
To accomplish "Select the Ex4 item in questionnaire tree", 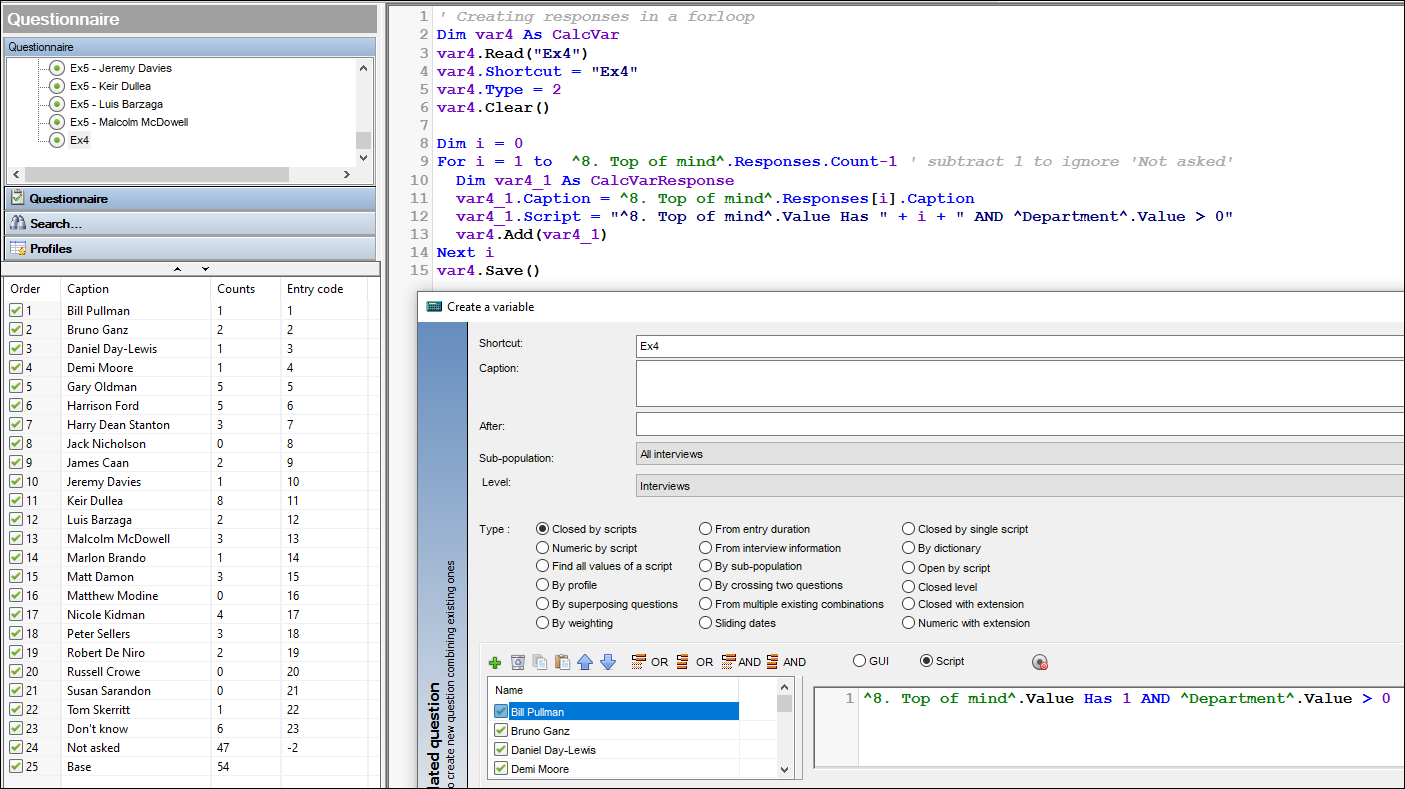I will 80,140.
